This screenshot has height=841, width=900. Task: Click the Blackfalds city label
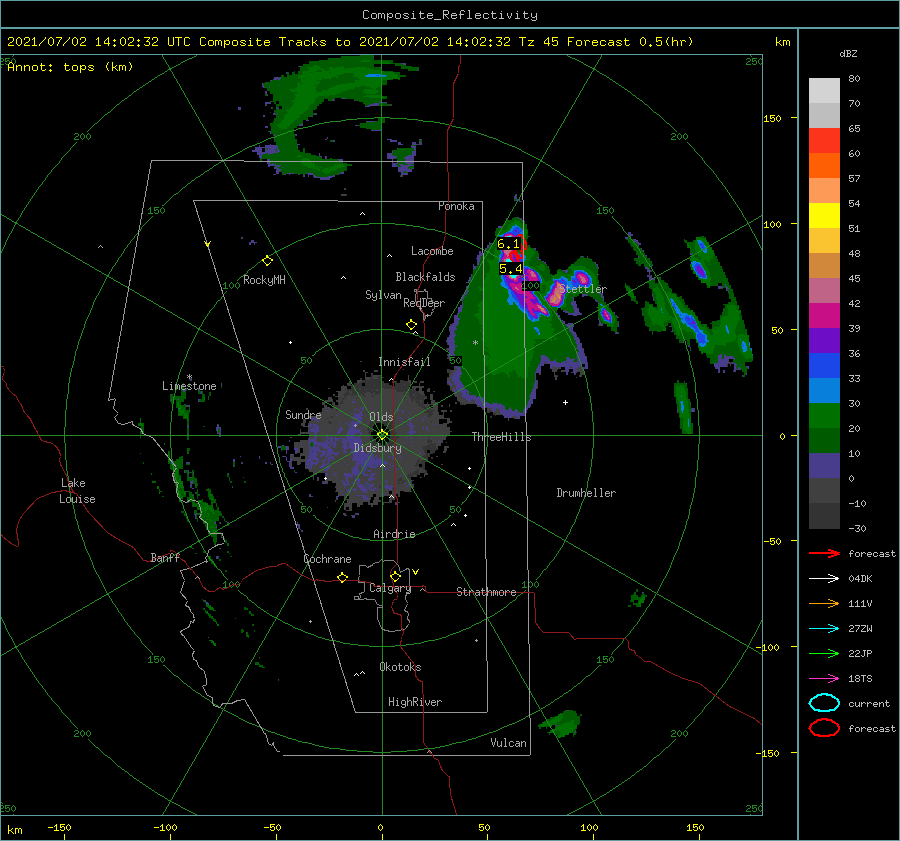click(x=425, y=277)
